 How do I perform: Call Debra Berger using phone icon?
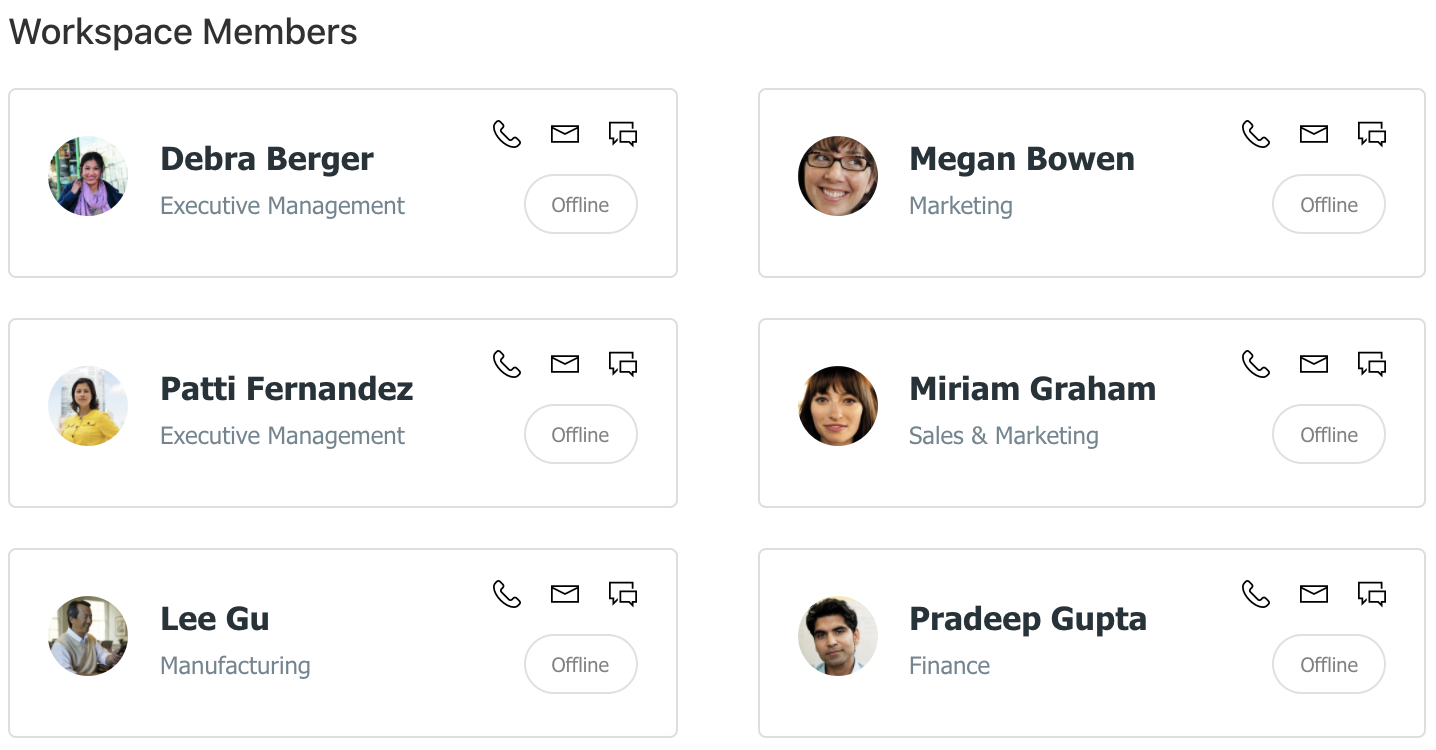507,134
